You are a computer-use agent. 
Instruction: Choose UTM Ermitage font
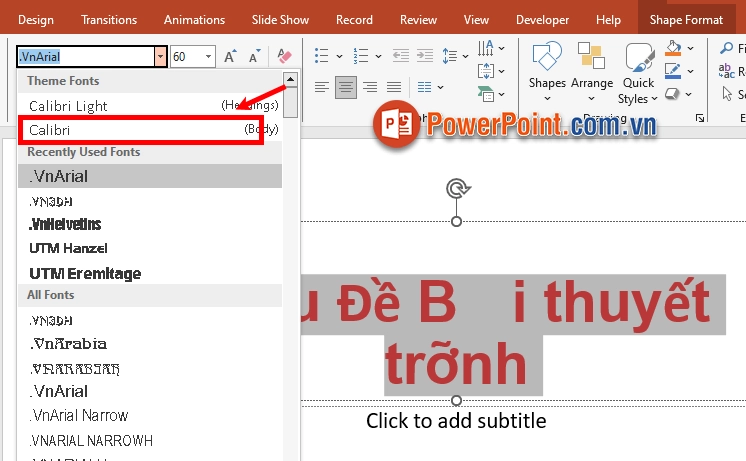pyautogui.click(x=149, y=273)
